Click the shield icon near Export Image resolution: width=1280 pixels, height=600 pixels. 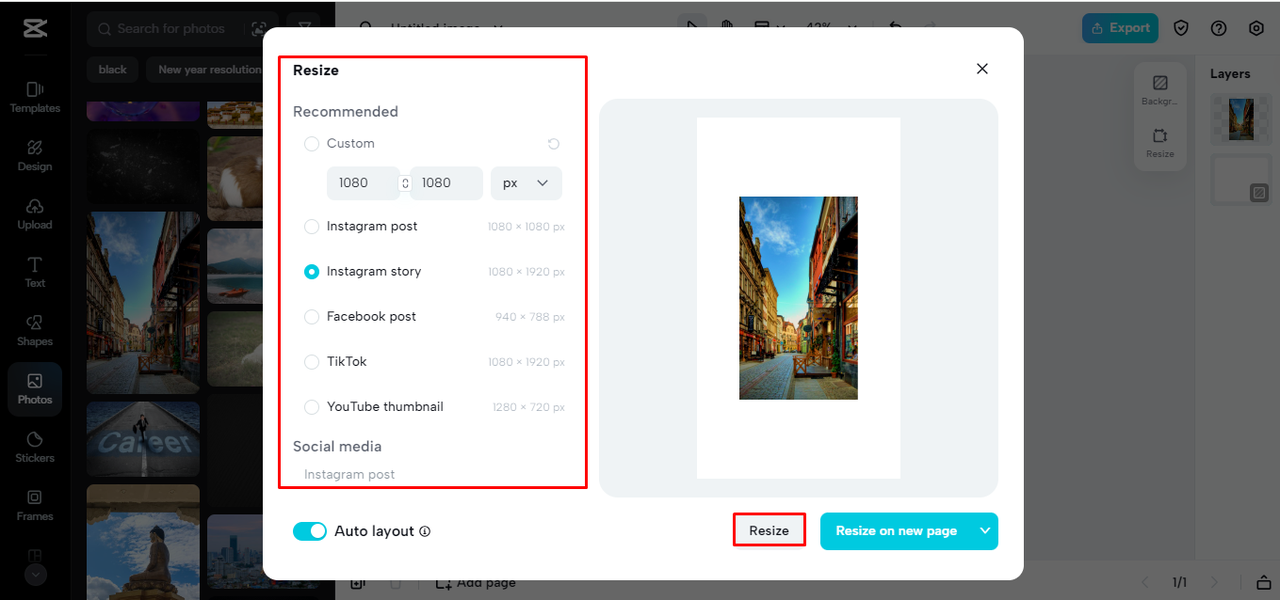click(x=1181, y=28)
